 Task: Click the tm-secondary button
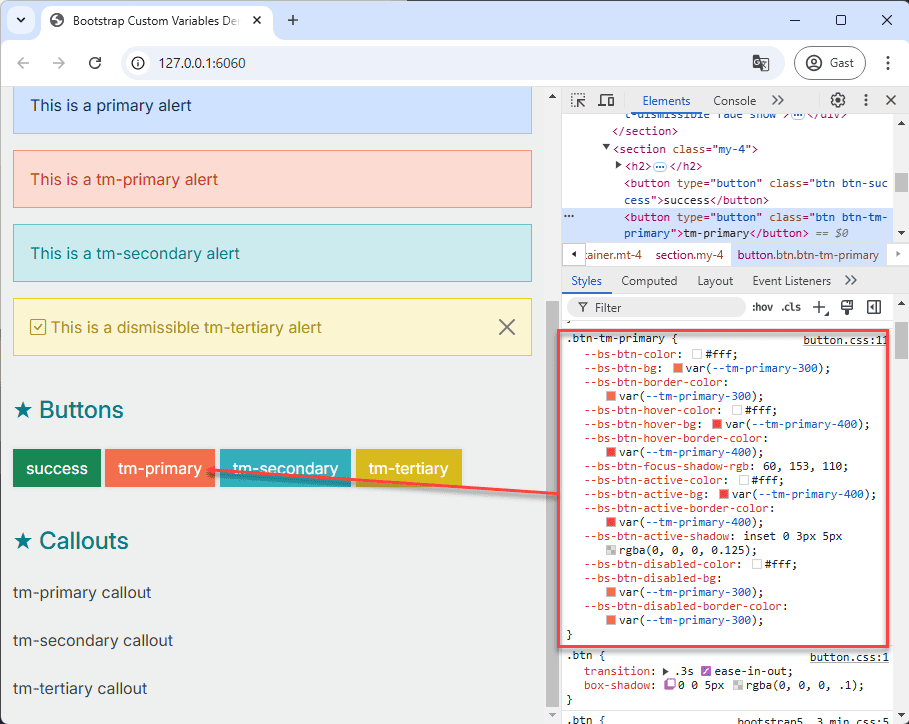285,468
